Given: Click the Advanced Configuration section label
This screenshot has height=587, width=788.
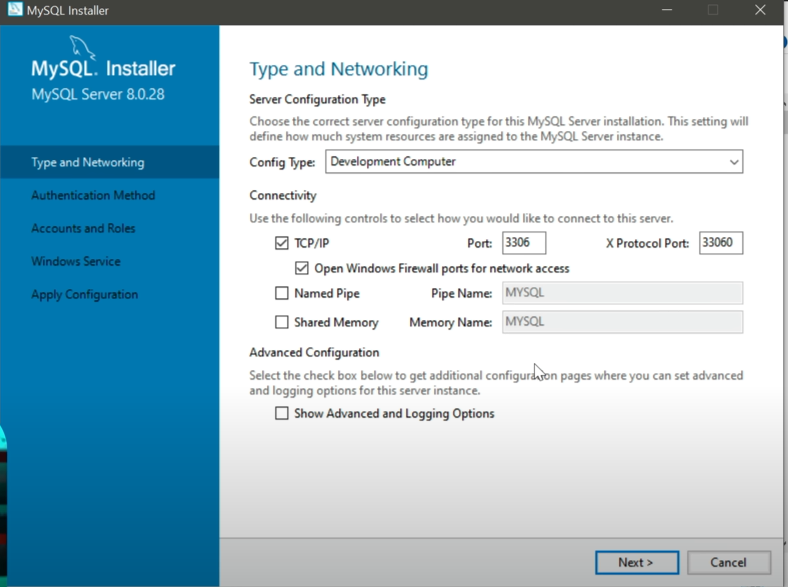Looking at the screenshot, I should (x=314, y=352).
